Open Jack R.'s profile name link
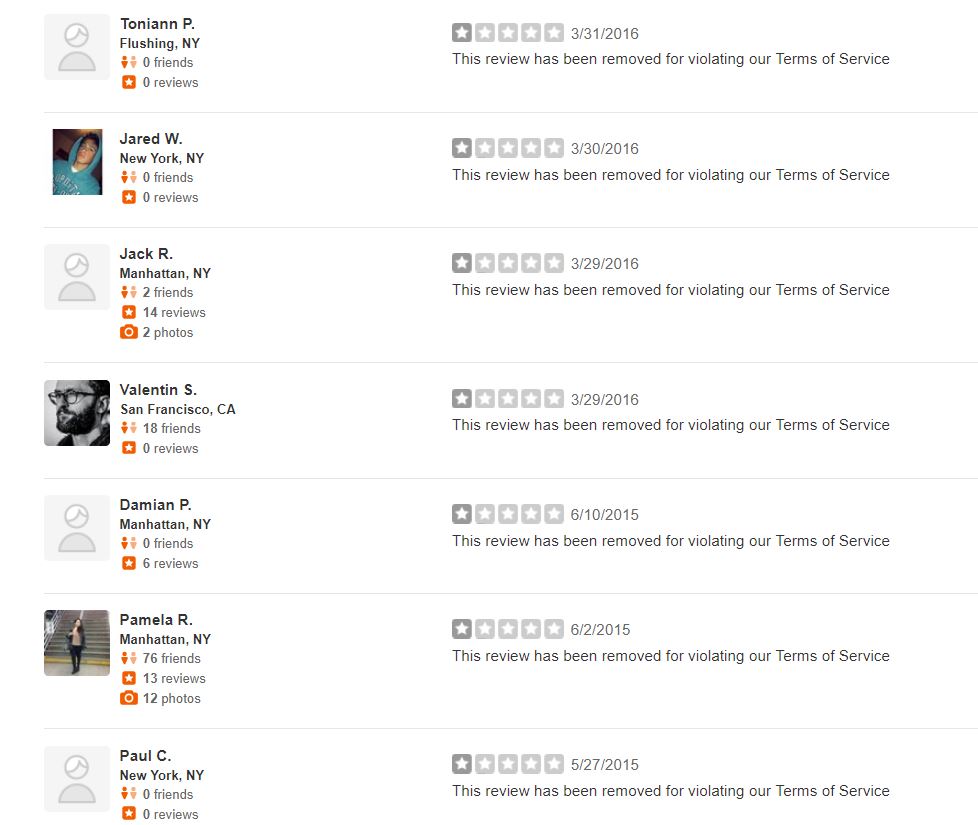The height and width of the screenshot is (825, 978). [x=146, y=254]
